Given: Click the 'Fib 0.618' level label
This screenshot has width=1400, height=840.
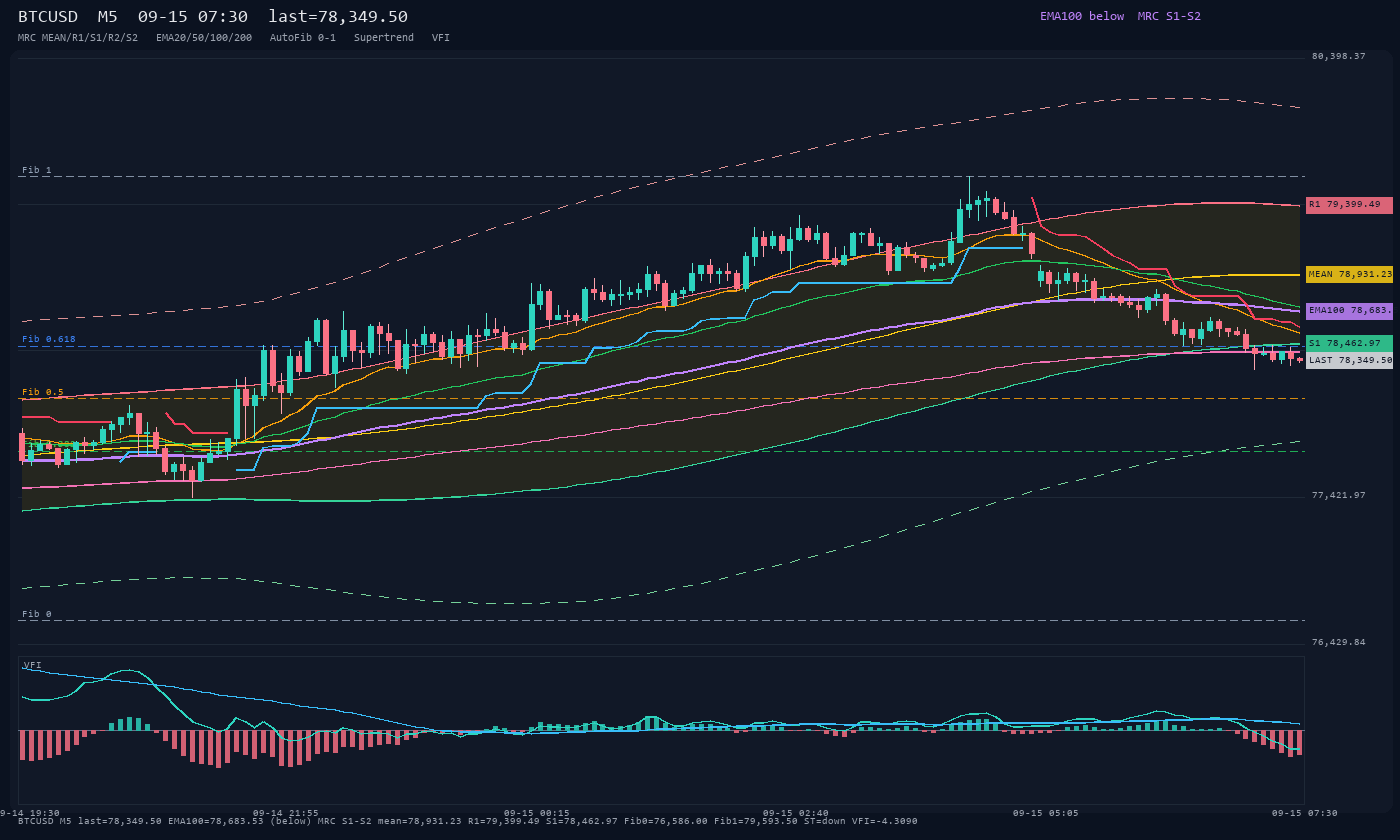Looking at the screenshot, I should [49, 339].
